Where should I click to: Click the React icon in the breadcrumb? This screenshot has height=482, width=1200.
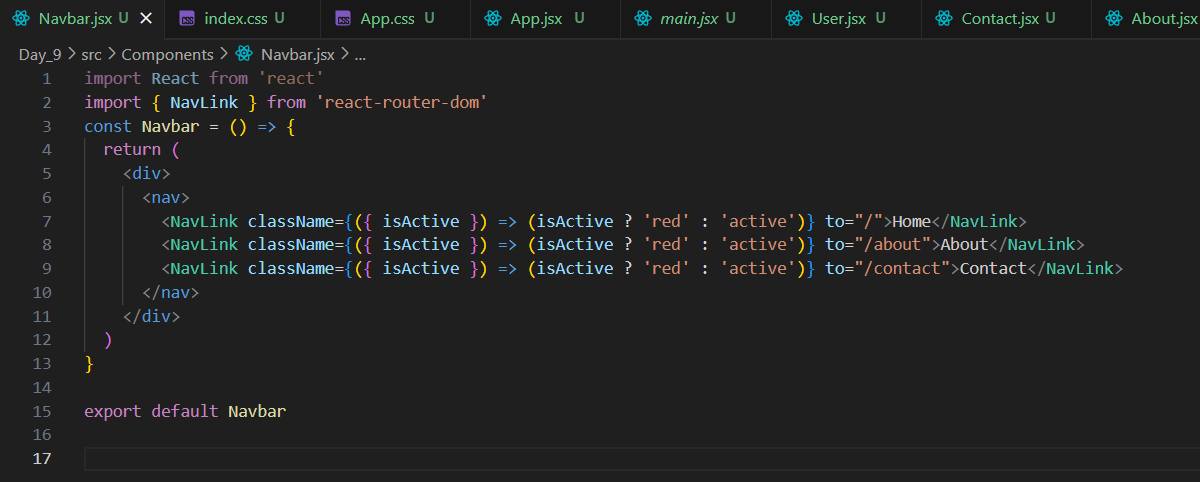coord(244,54)
